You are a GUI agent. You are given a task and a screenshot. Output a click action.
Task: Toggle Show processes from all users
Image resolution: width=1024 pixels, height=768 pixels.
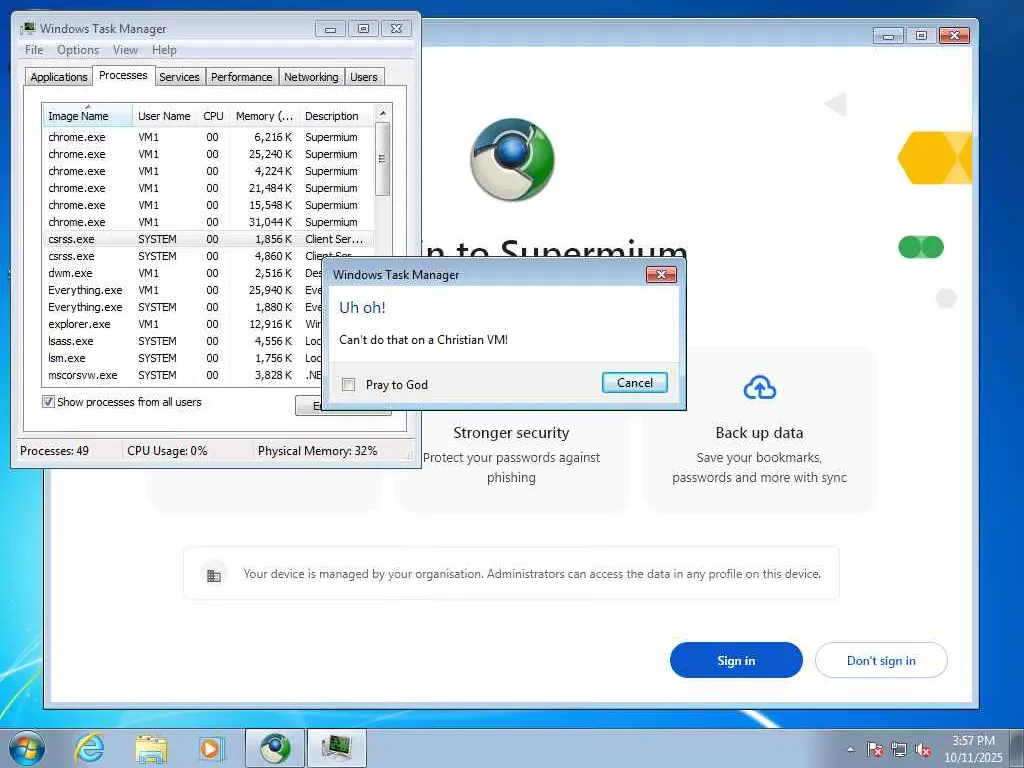[x=48, y=402]
